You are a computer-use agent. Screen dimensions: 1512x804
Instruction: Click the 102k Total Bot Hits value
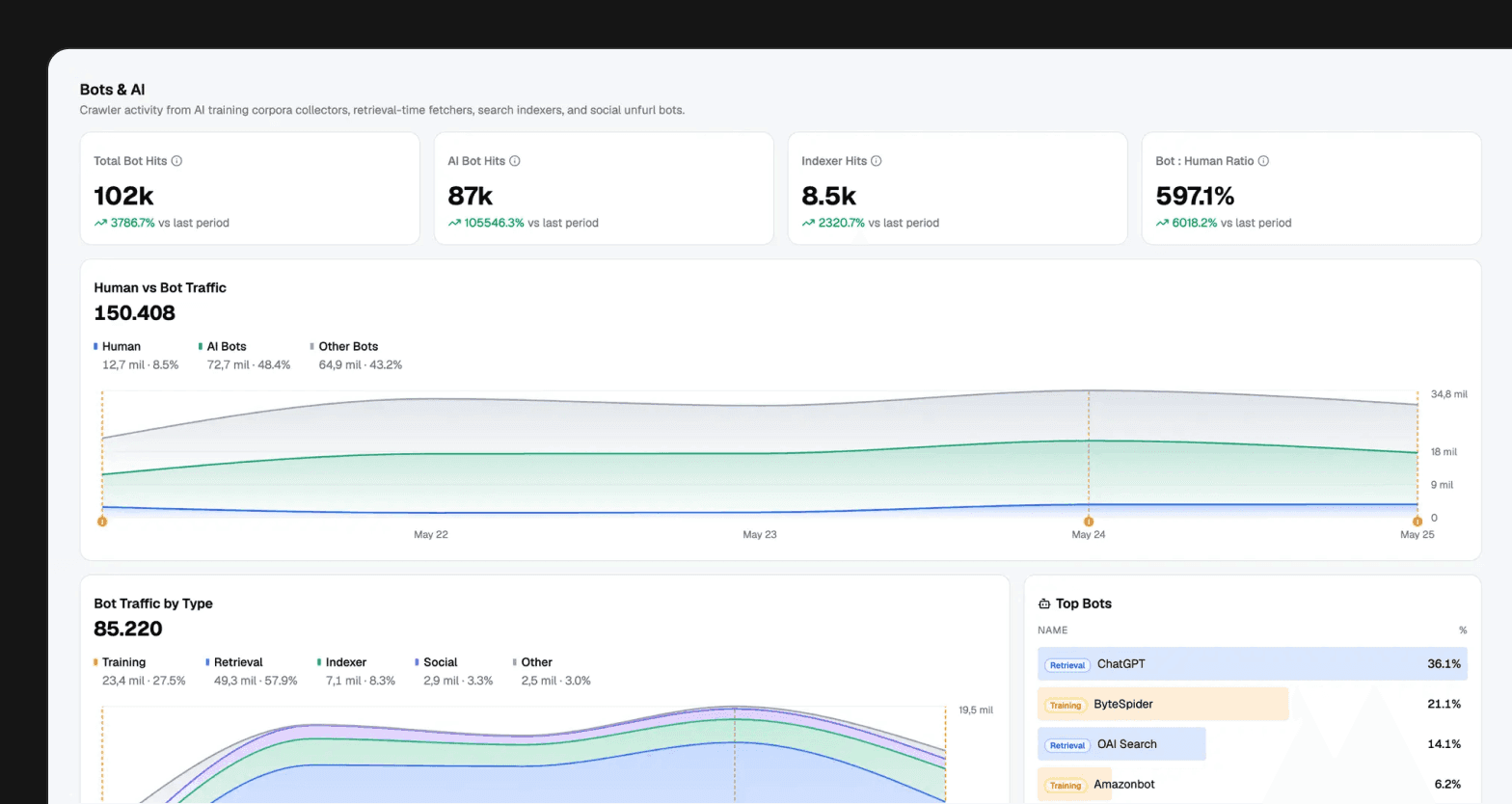coord(123,196)
